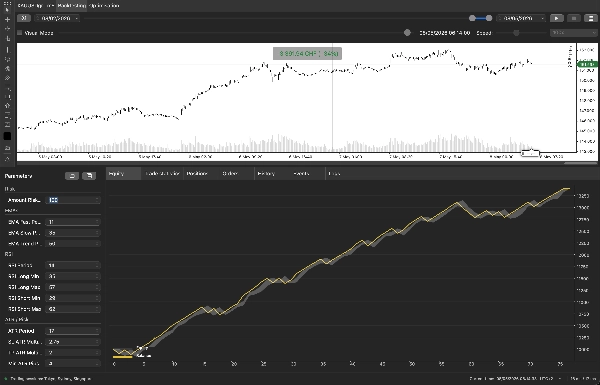The height and width of the screenshot is (385, 600).
Task: Open the Equity tab
Action: coord(123,174)
